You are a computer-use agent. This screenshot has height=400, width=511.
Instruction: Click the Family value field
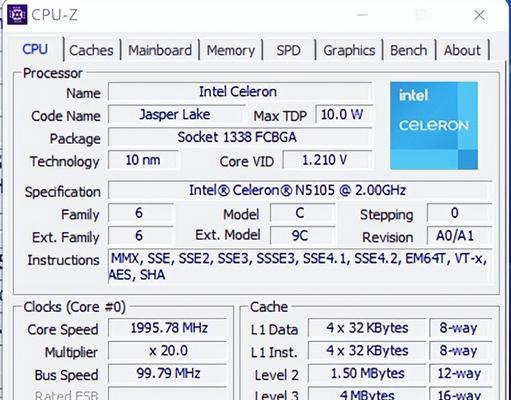click(x=140, y=213)
